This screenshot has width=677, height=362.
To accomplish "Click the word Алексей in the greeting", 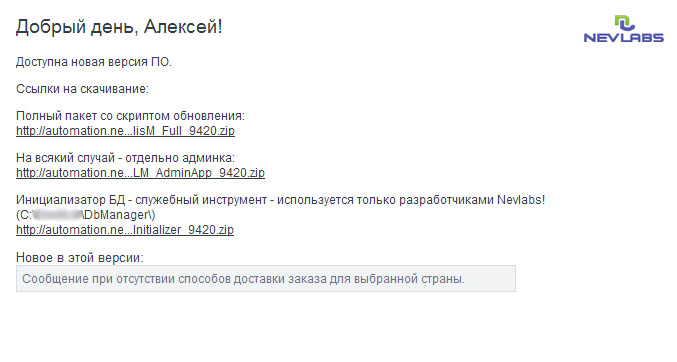I will [180, 27].
